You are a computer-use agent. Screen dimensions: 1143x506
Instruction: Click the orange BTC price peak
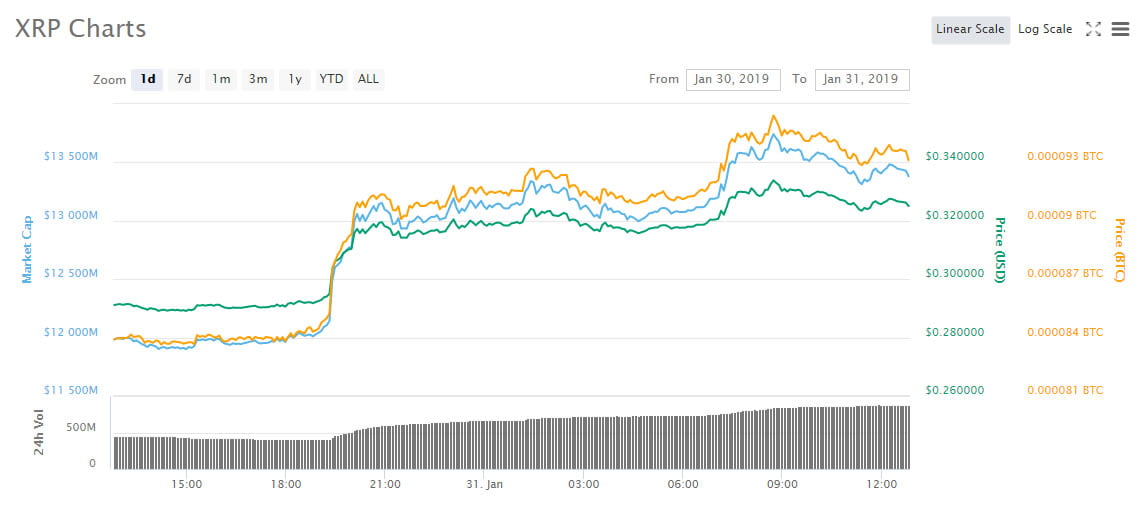pyautogui.click(x=774, y=116)
